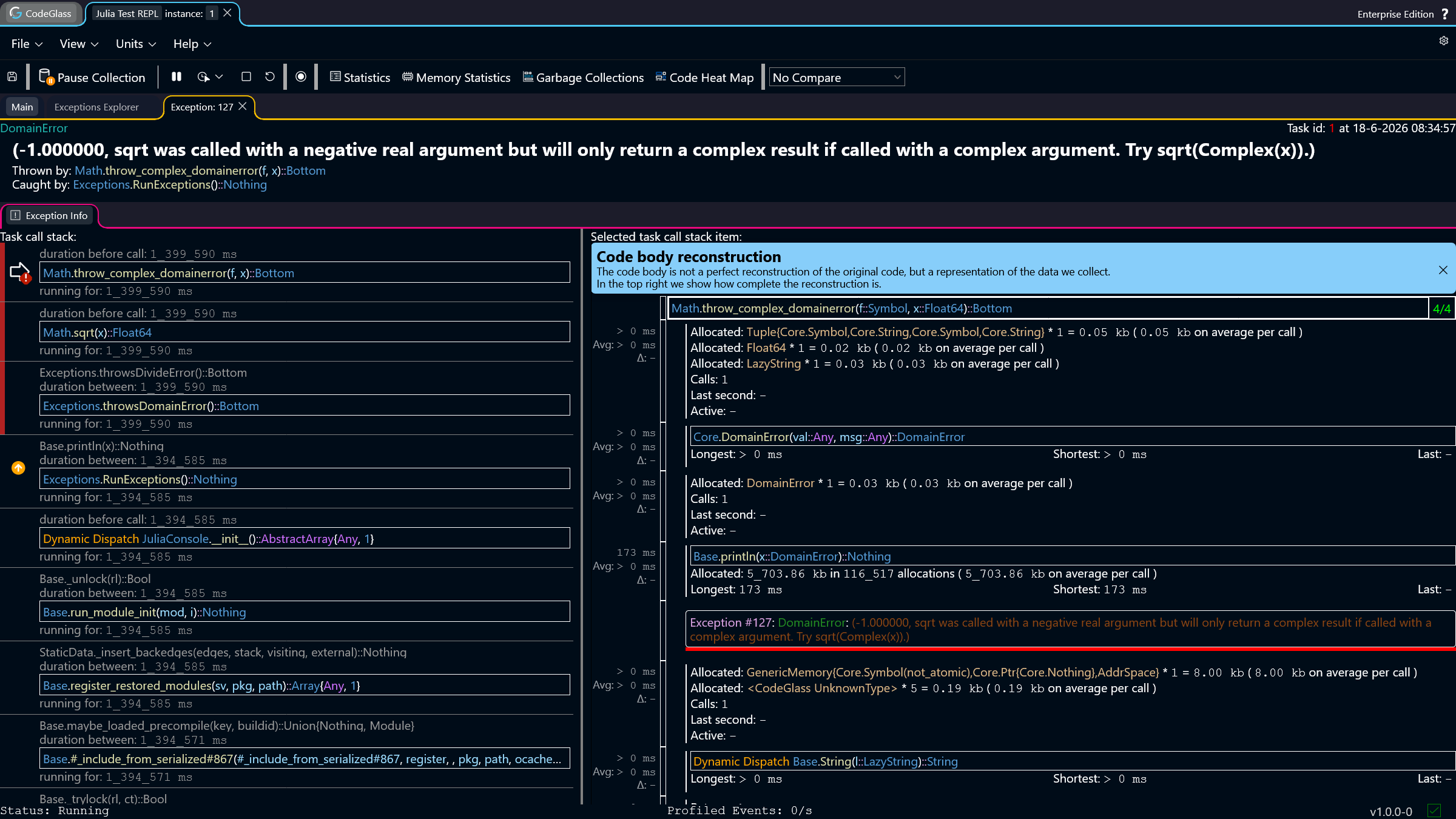The height and width of the screenshot is (819, 1456).
Task: Open the No Compare combo box
Action: point(837,77)
